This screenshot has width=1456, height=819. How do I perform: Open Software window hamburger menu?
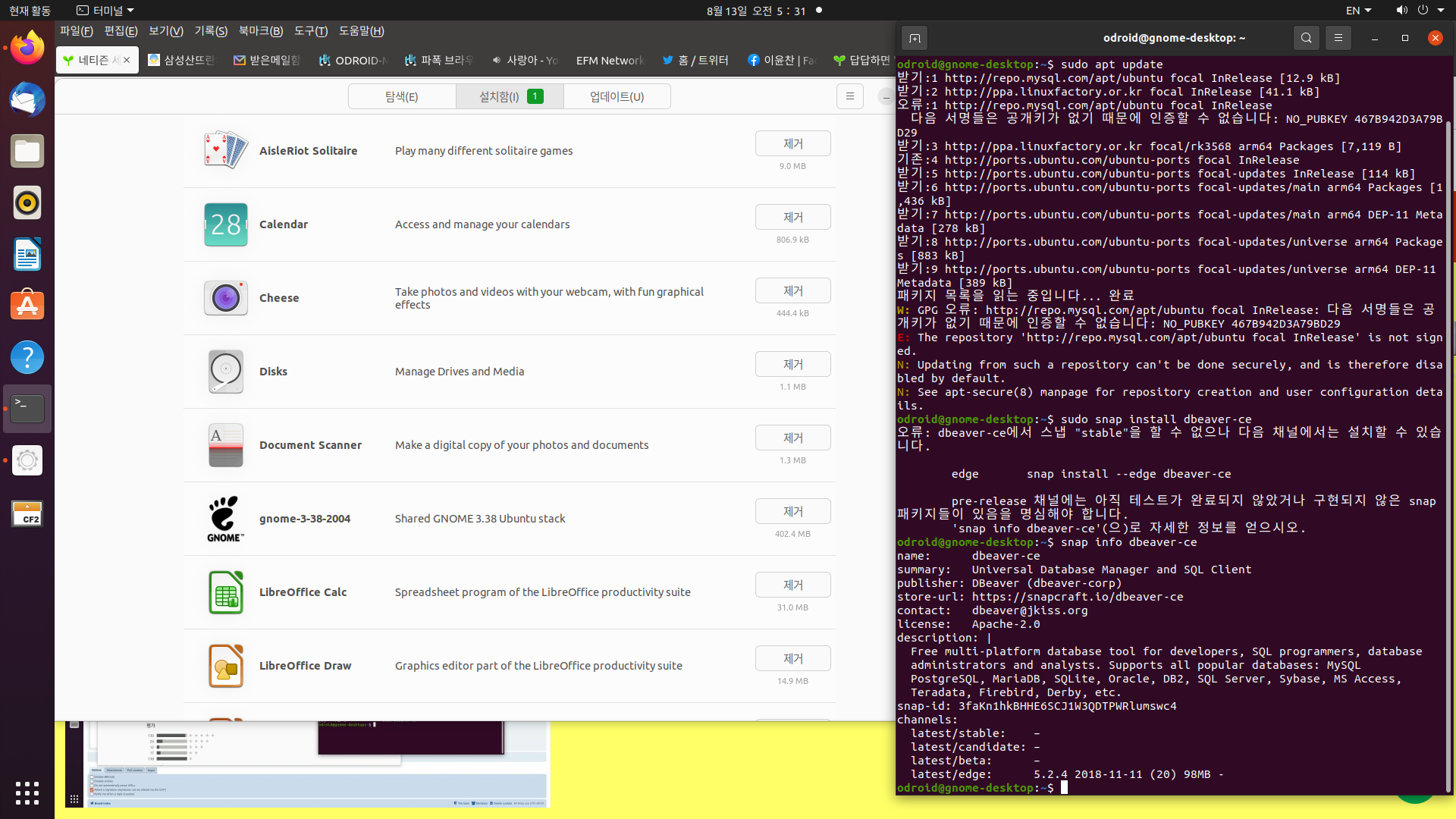pyautogui.click(x=849, y=96)
